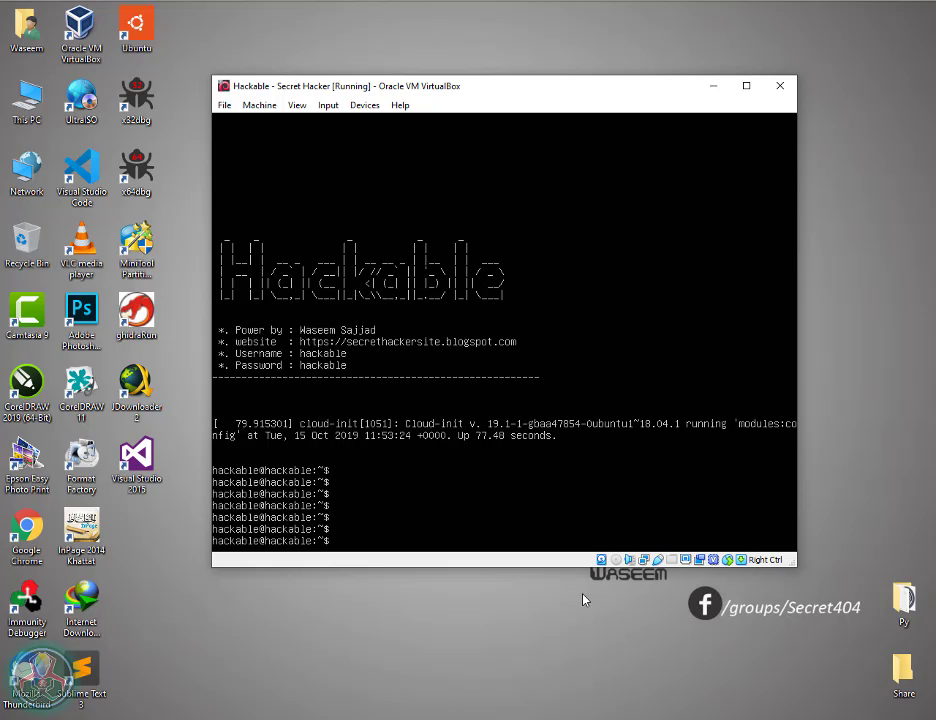936x720 pixels.
Task: Select the Sublime Text 3 desktop icon
Action: [82, 680]
